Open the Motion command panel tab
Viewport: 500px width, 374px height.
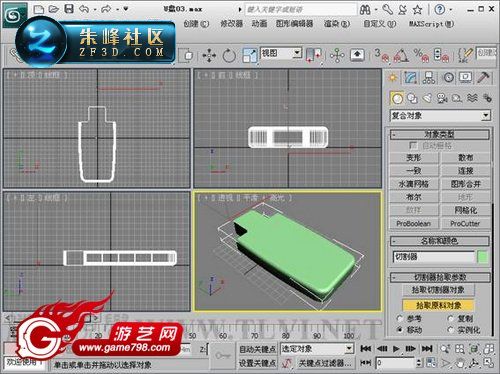click(x=448, y=78)
